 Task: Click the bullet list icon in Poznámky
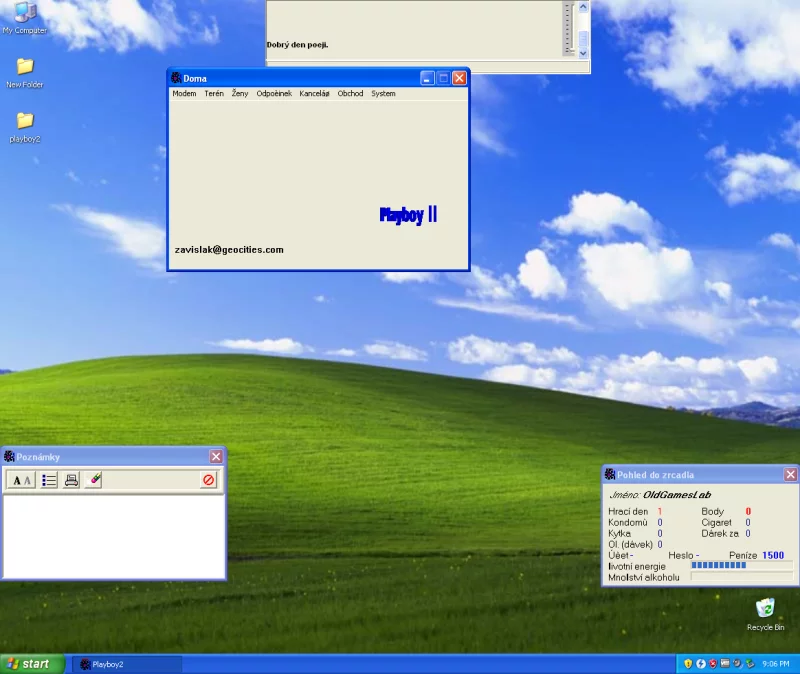[49, 480]
